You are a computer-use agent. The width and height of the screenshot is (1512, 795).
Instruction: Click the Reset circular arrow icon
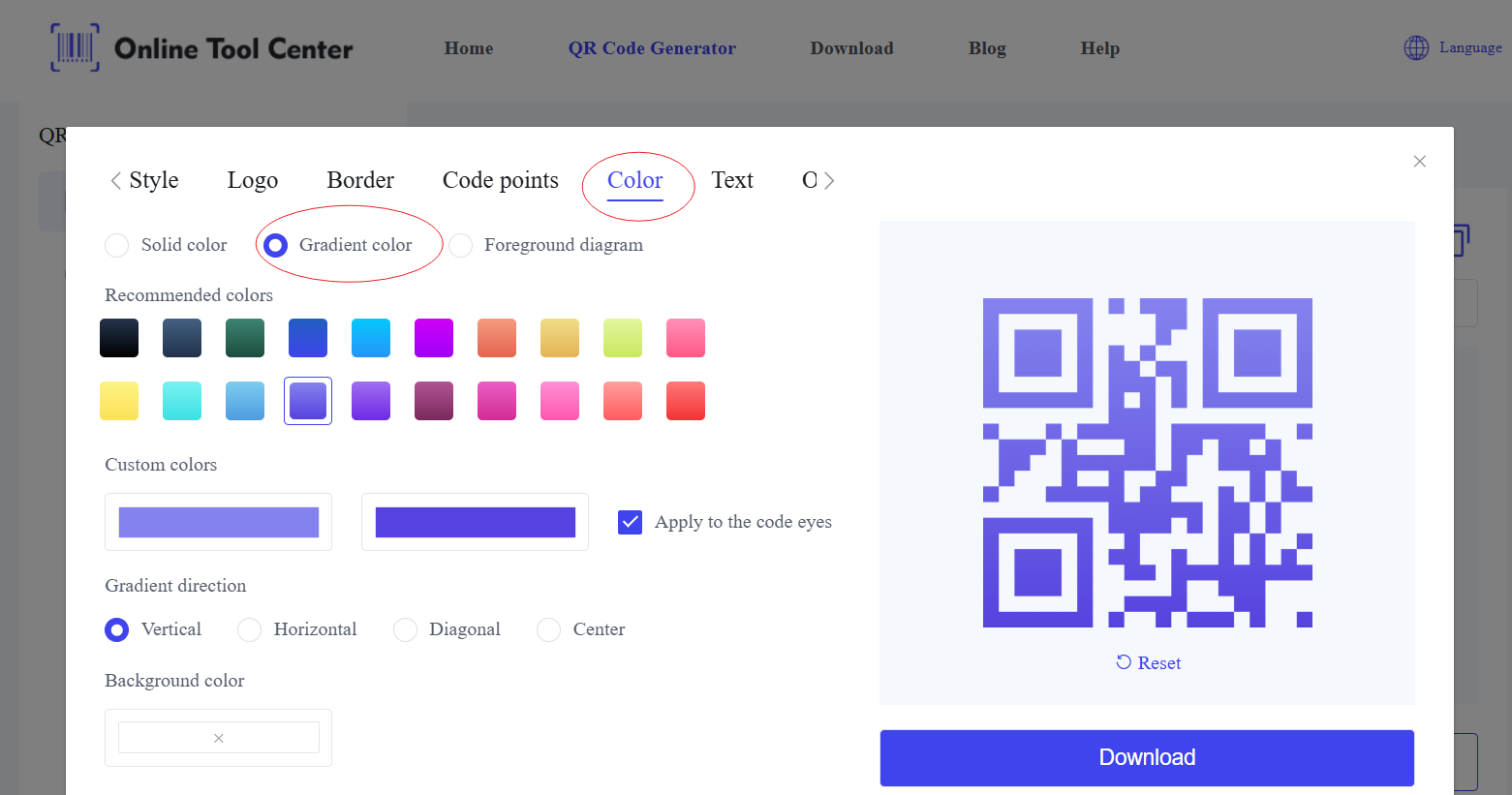click(1124, 662)
